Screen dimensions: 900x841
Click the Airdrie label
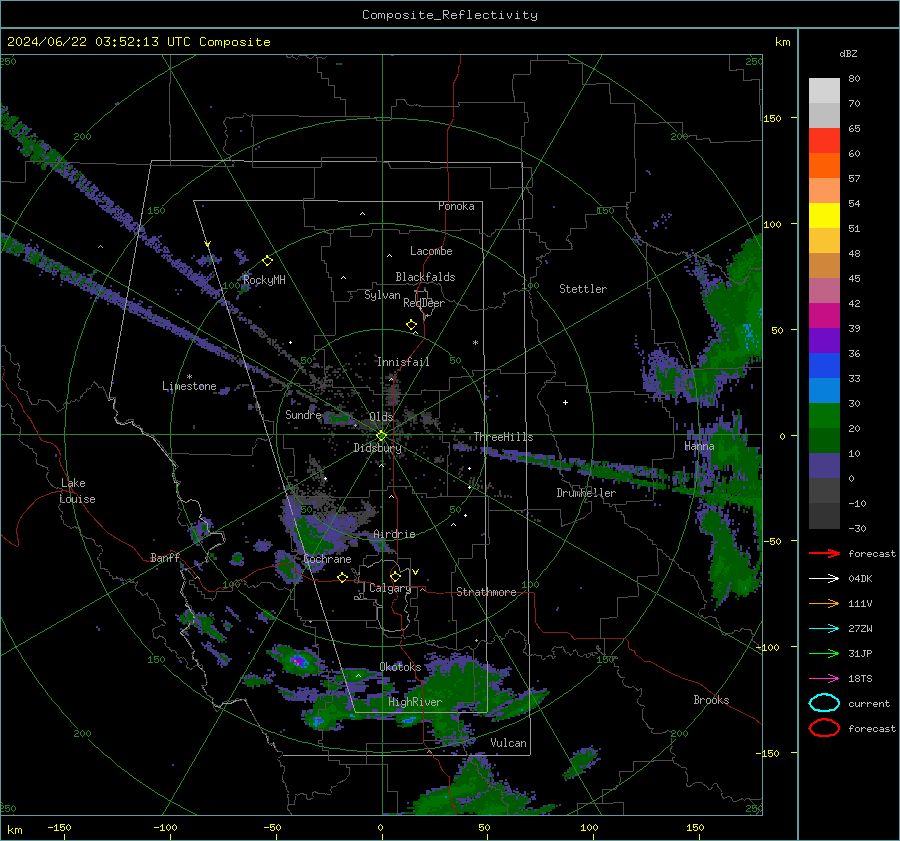click(394, 534)
